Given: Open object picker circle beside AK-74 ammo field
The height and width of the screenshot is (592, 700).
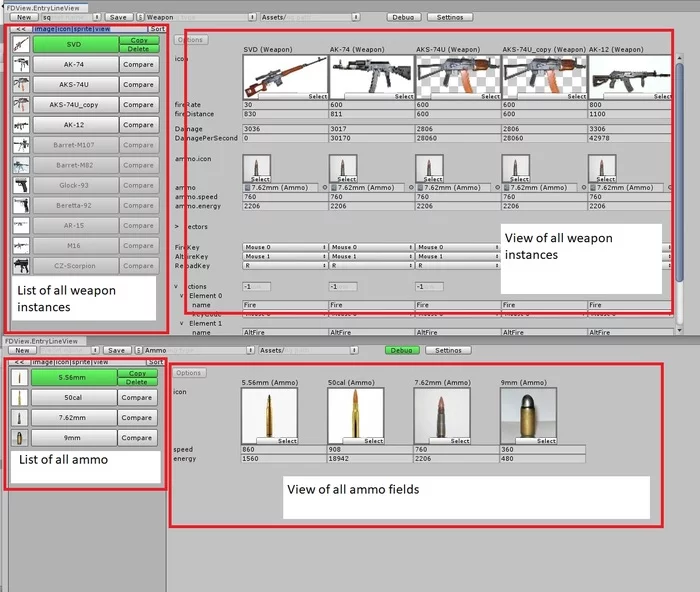Looking at the screenshot, I should (411, 188).
